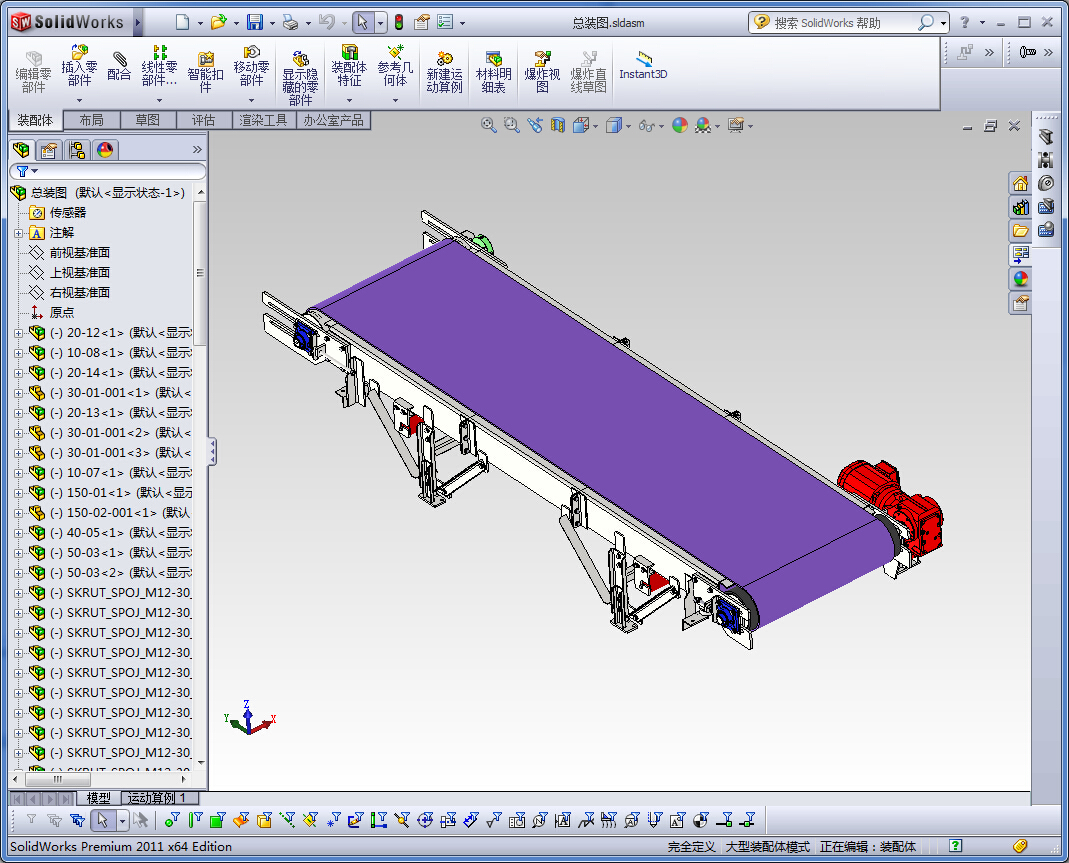Switch to the 布局 (Layout) tab
Viewport: 1069px width, 863px height.
click(x=91, y=120)
